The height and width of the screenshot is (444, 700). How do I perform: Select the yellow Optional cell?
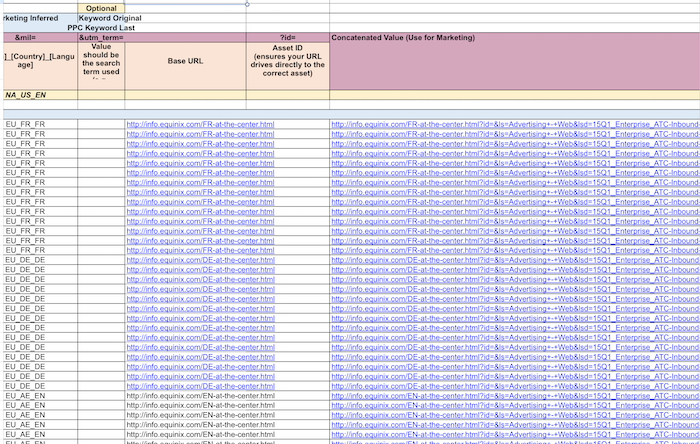pos(101,8)
